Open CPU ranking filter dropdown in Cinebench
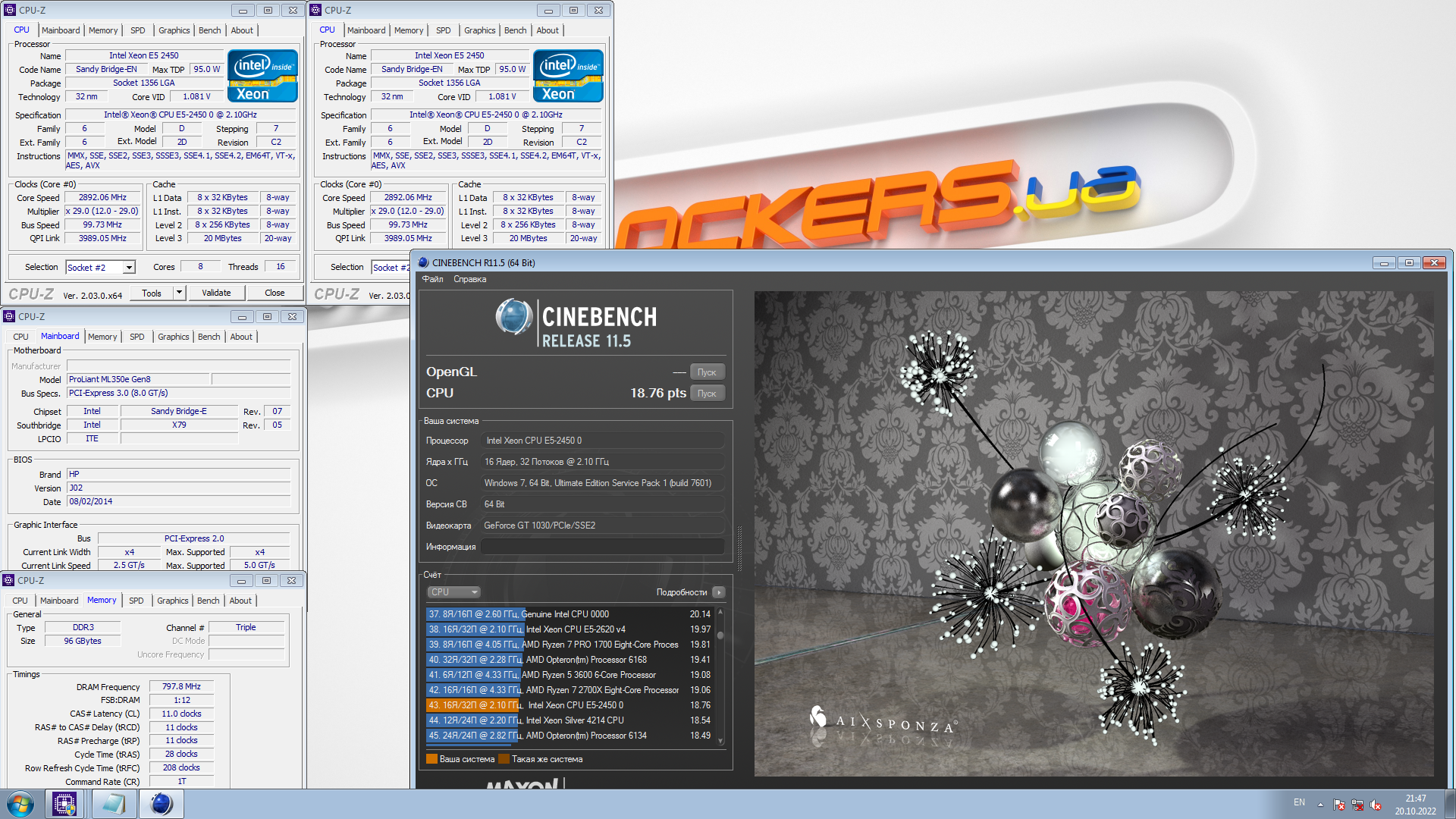Screen dimensions: 1456x819 coord(453,592)
